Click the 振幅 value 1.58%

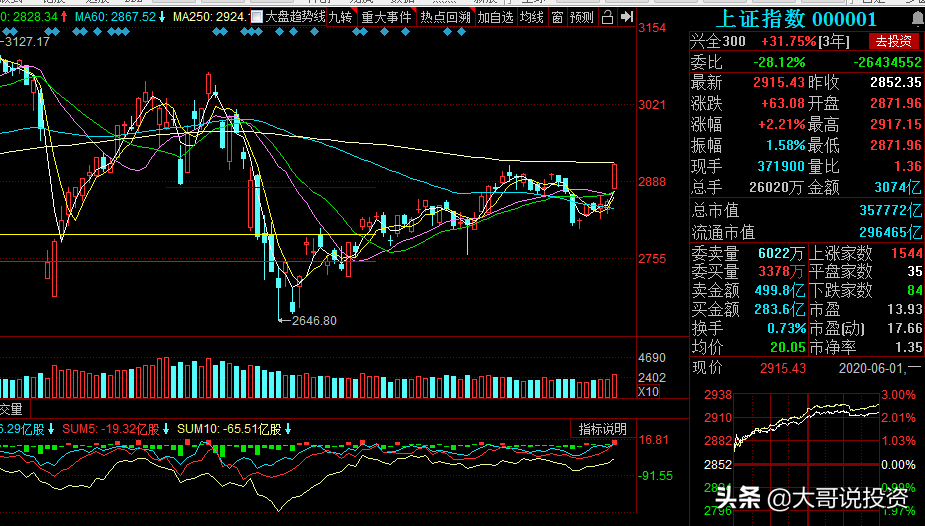(x=786, y=145)
